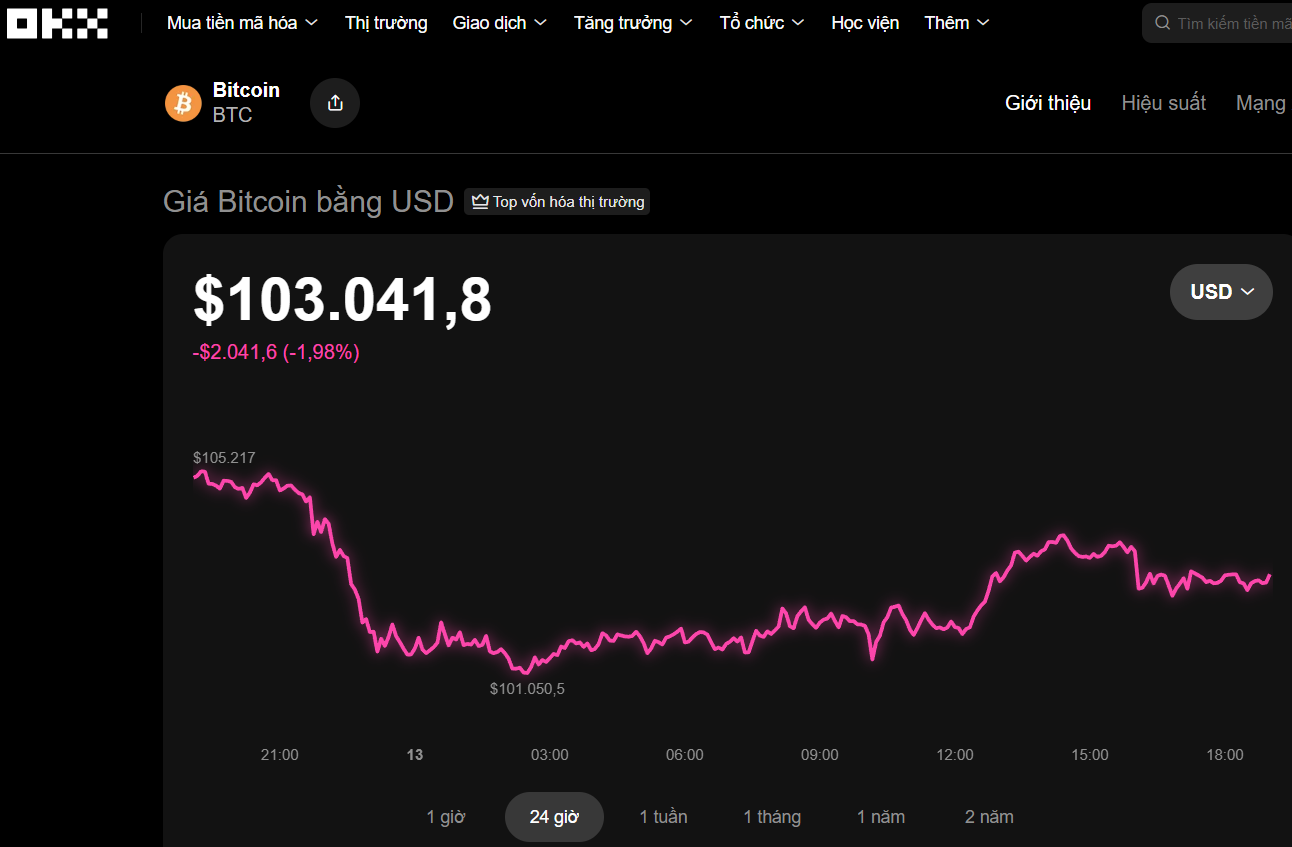This screenshot has height=847, width=1292.
Task: Switch chart to 1 giờ timeframe
Action: coord(446,816)
